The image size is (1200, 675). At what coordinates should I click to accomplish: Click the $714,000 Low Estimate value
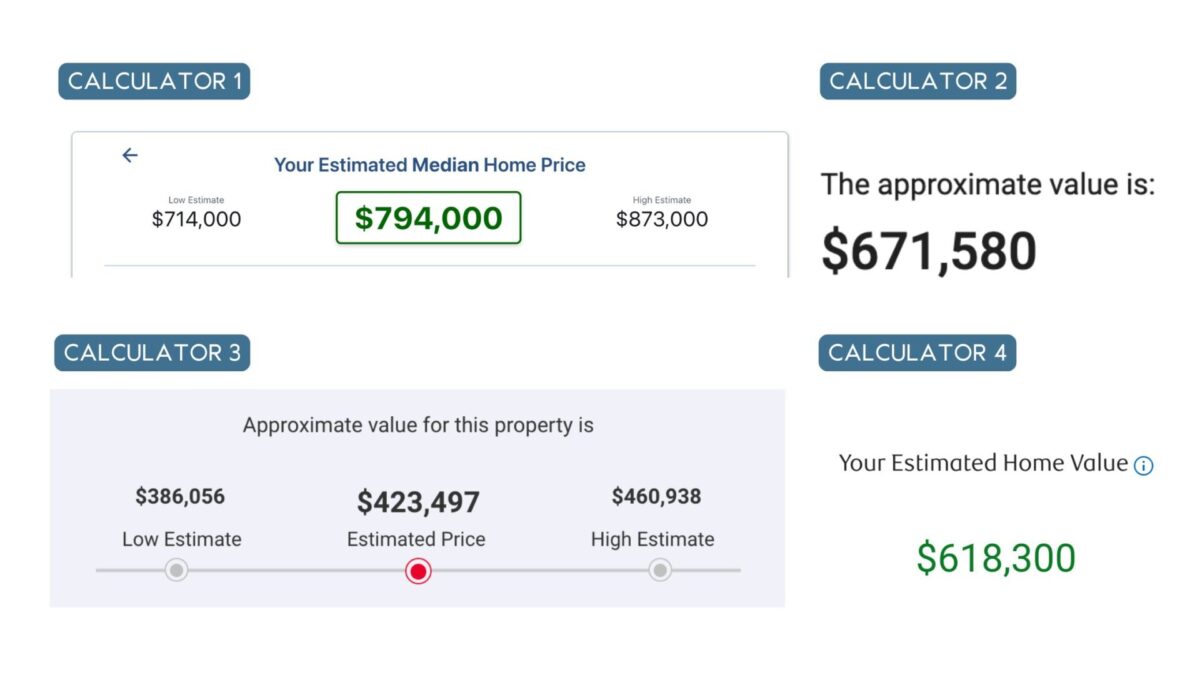coord(196,219)
